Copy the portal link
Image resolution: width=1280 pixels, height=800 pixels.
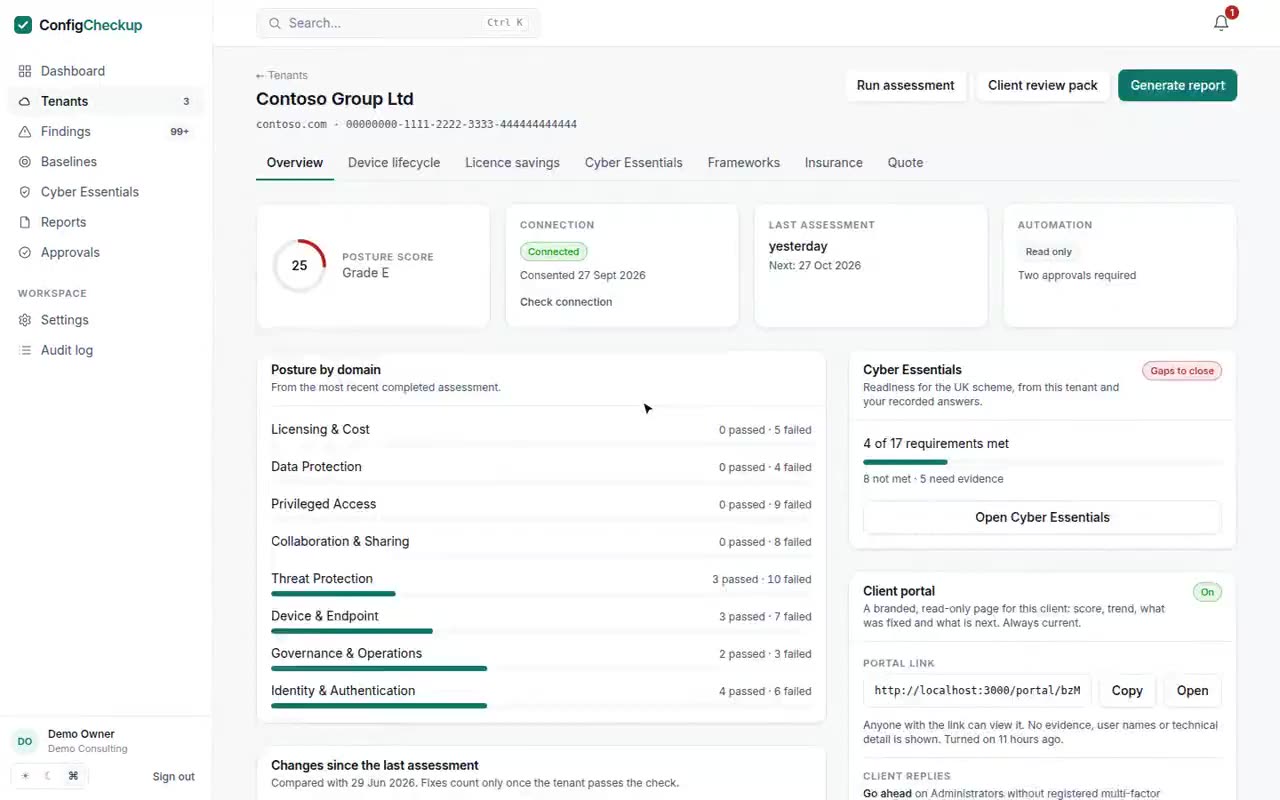point(1127,690)
